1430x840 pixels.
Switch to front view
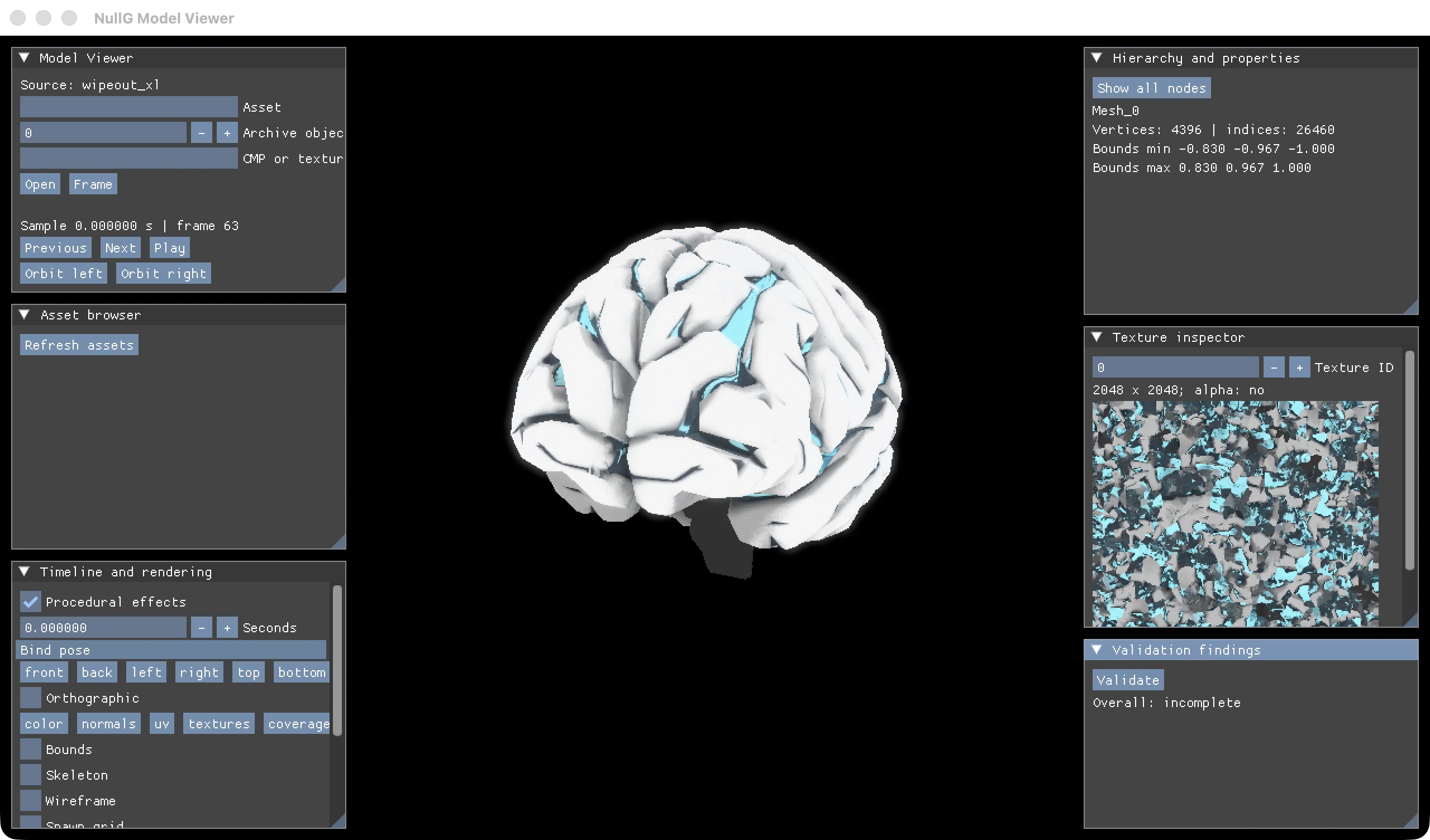pos(44,672)
